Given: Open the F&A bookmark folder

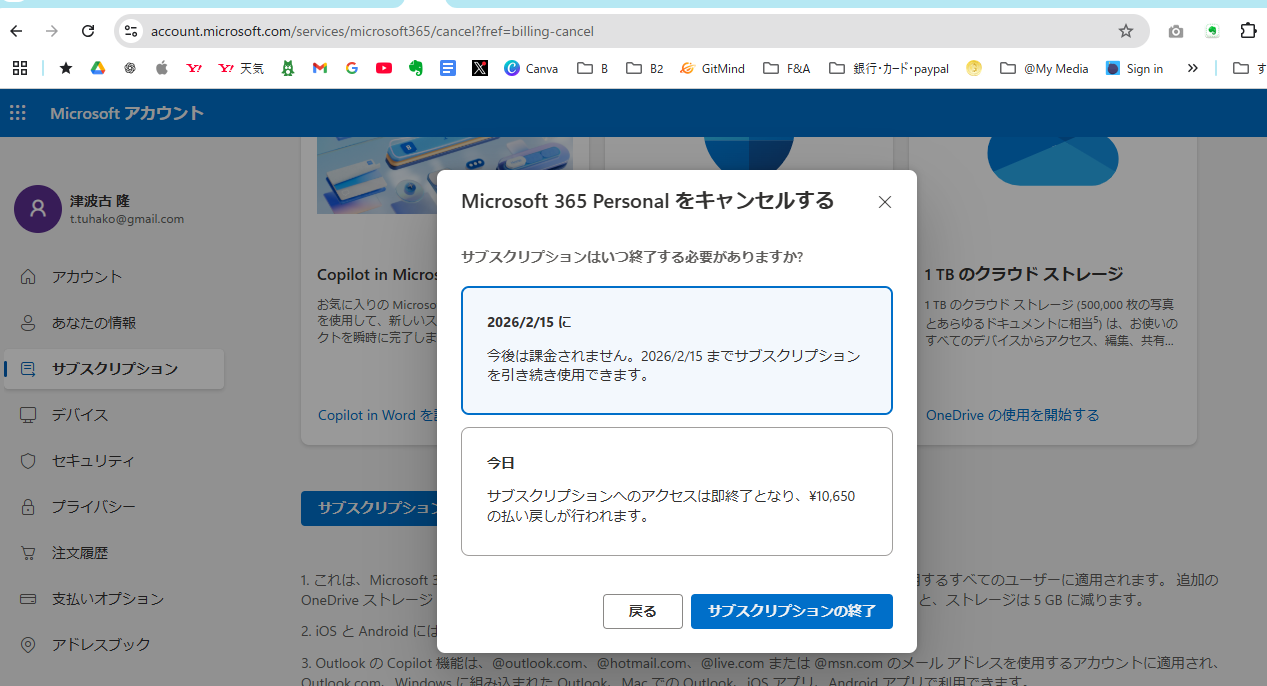Looking at the screenshot, I should point(787,69).
